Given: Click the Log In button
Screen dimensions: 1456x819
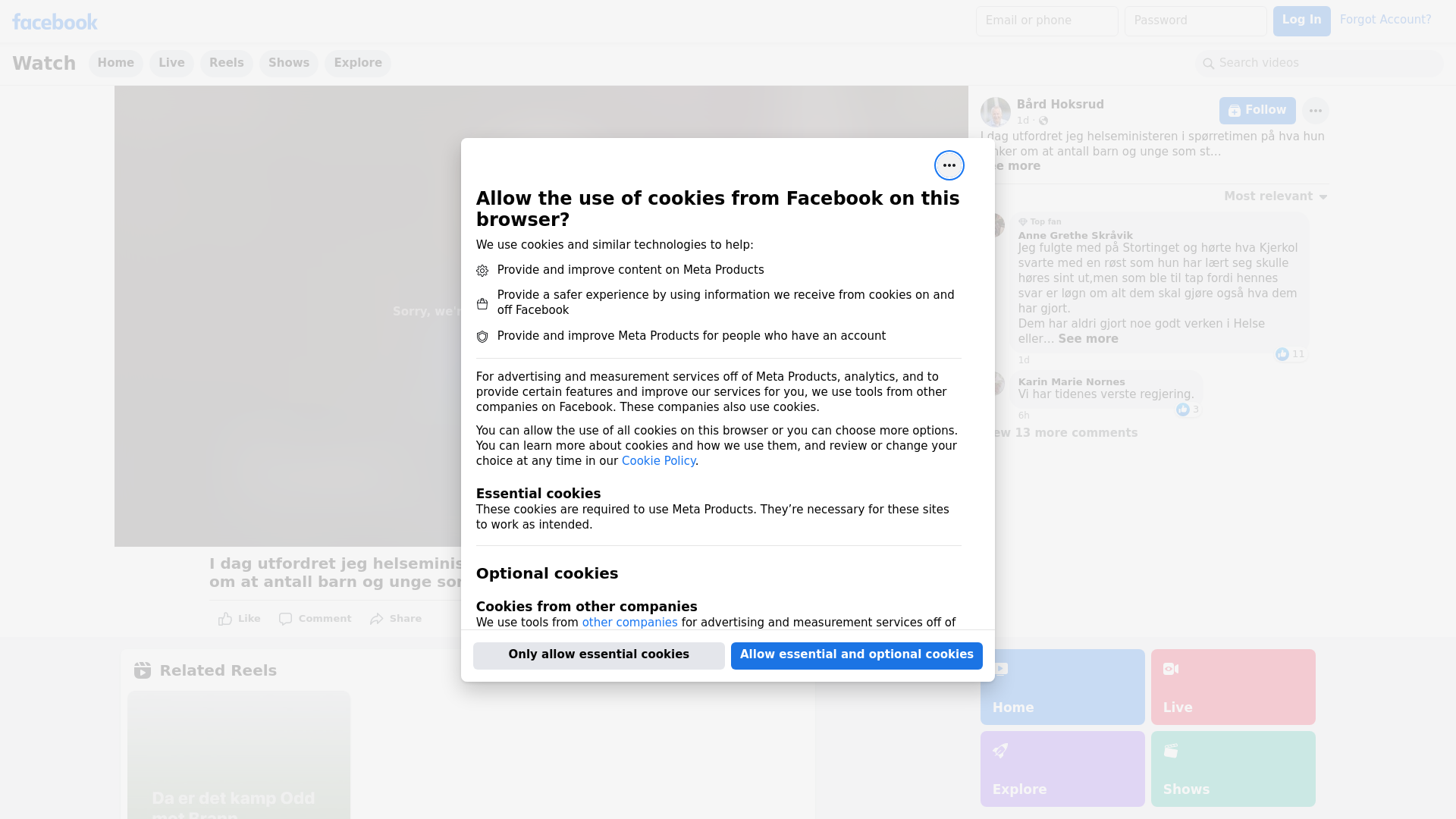Looking at the screenshot, I should click(1301, 21).
